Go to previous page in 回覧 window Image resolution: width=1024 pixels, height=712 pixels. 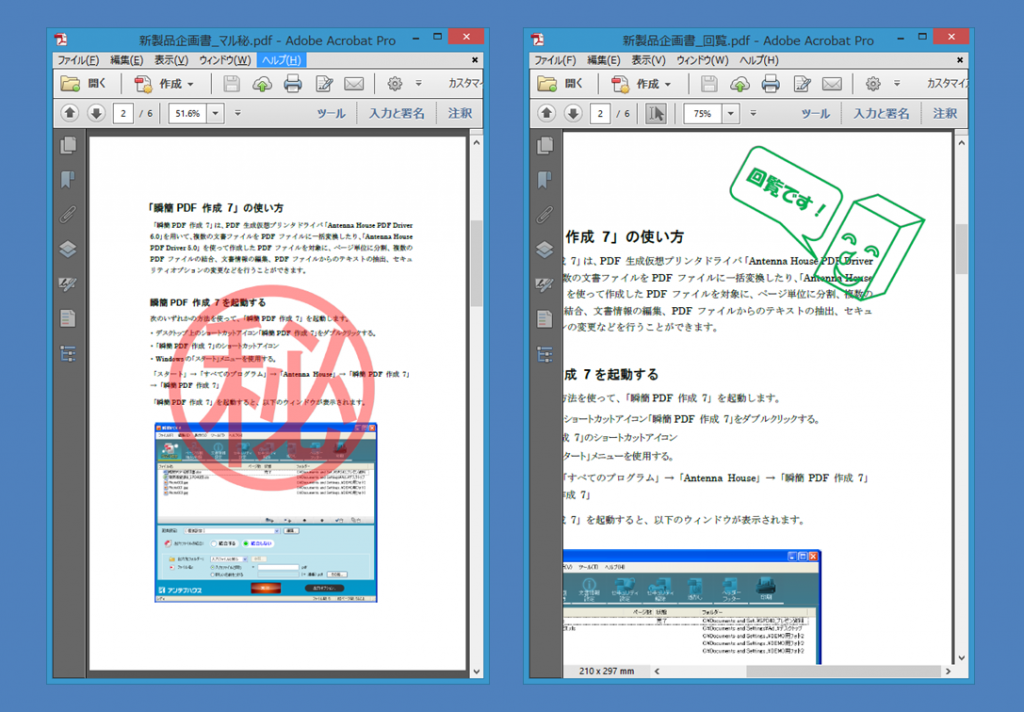pos(547,113)
